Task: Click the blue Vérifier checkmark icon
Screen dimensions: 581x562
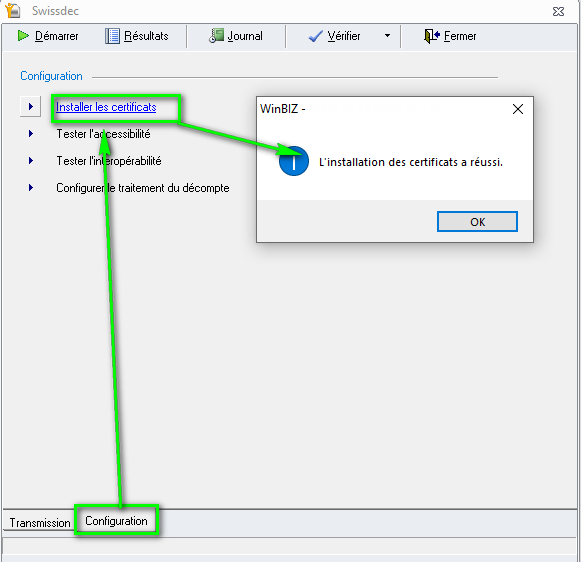Action: click(315, 36)
